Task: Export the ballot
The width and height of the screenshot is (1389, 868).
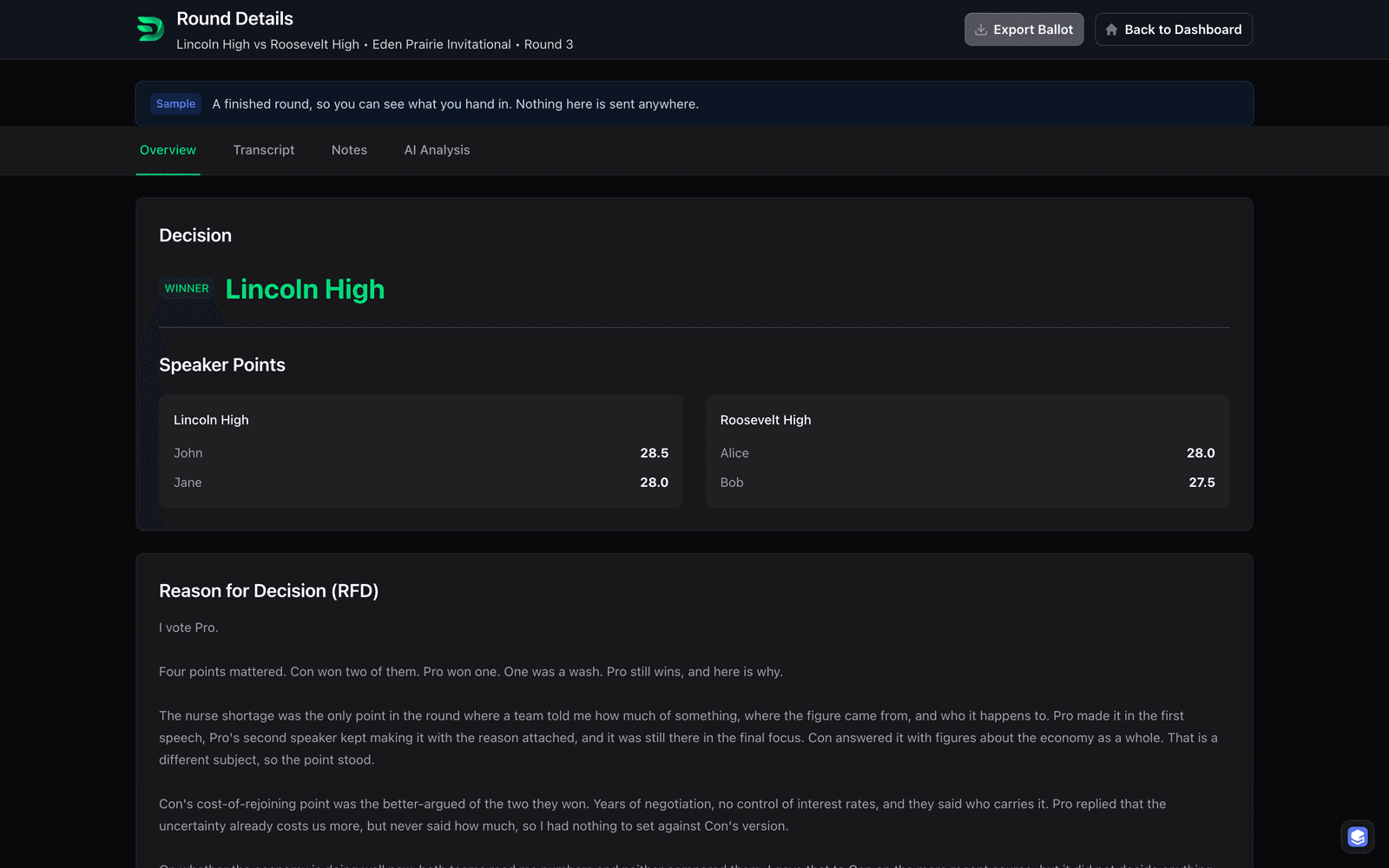Action: point(1024,30)
